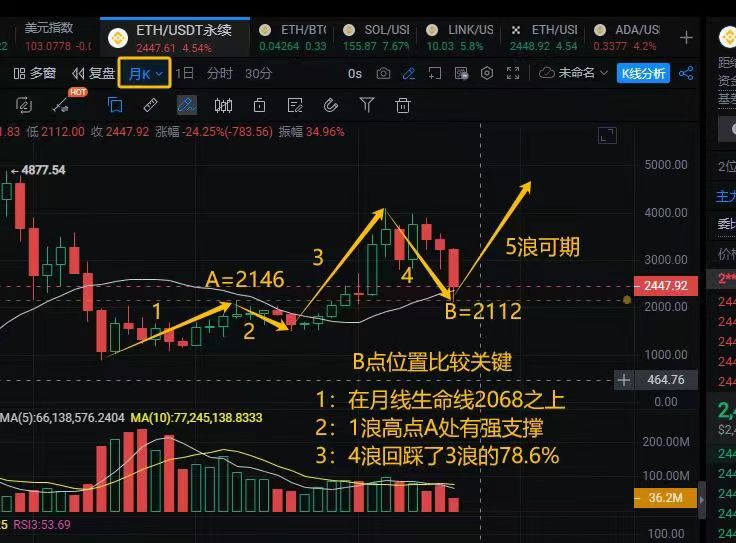
Task: Open the chart template image icon
Action: 461,73
